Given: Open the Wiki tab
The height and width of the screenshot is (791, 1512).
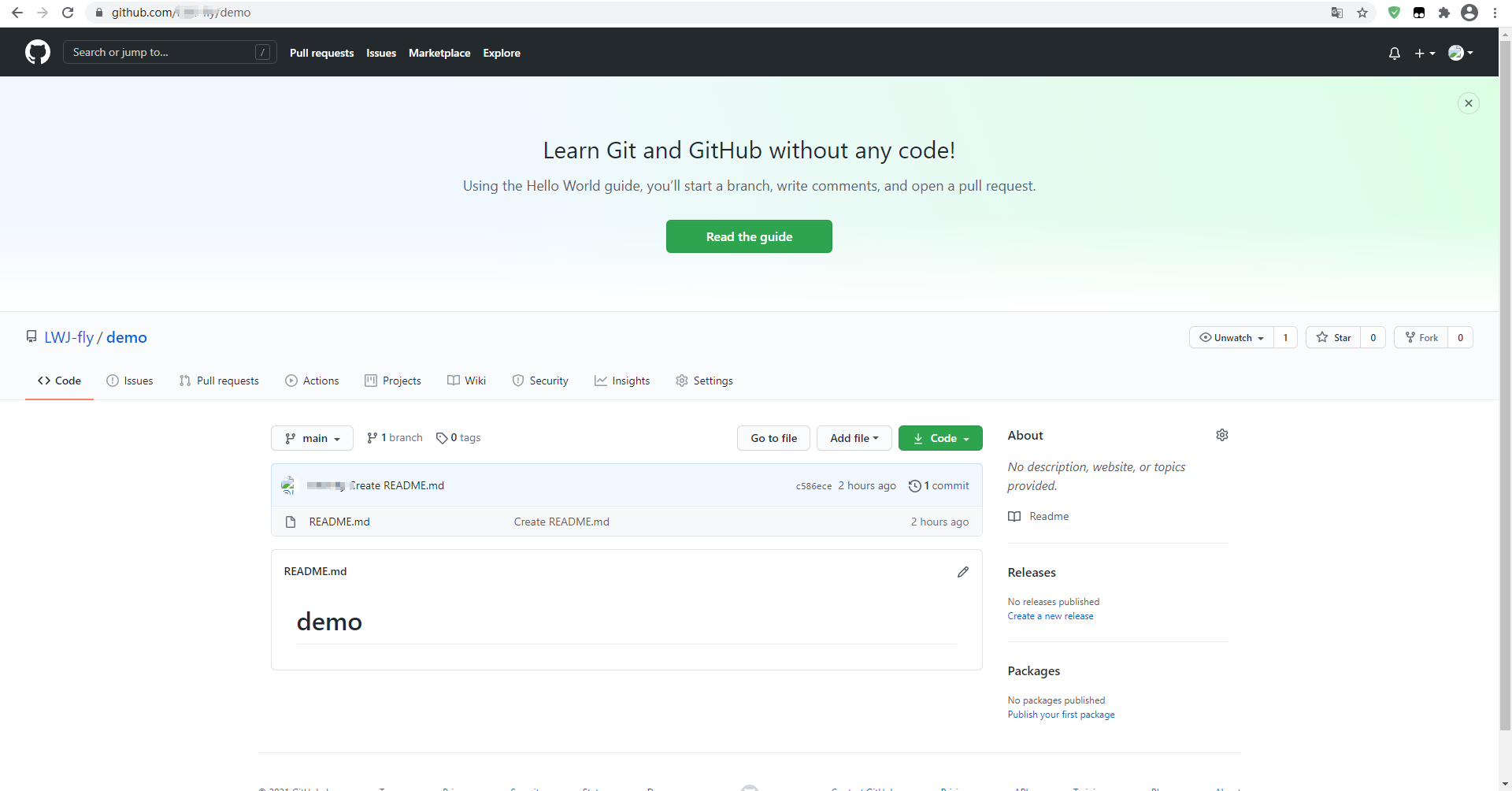Looking at the screenshot, I should [467, 381].
